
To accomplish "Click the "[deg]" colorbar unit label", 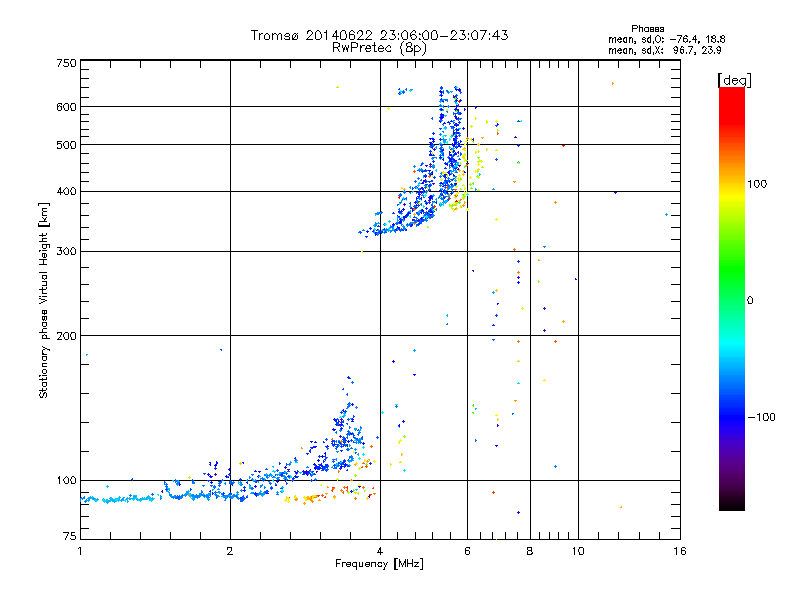I will [734, 80].
